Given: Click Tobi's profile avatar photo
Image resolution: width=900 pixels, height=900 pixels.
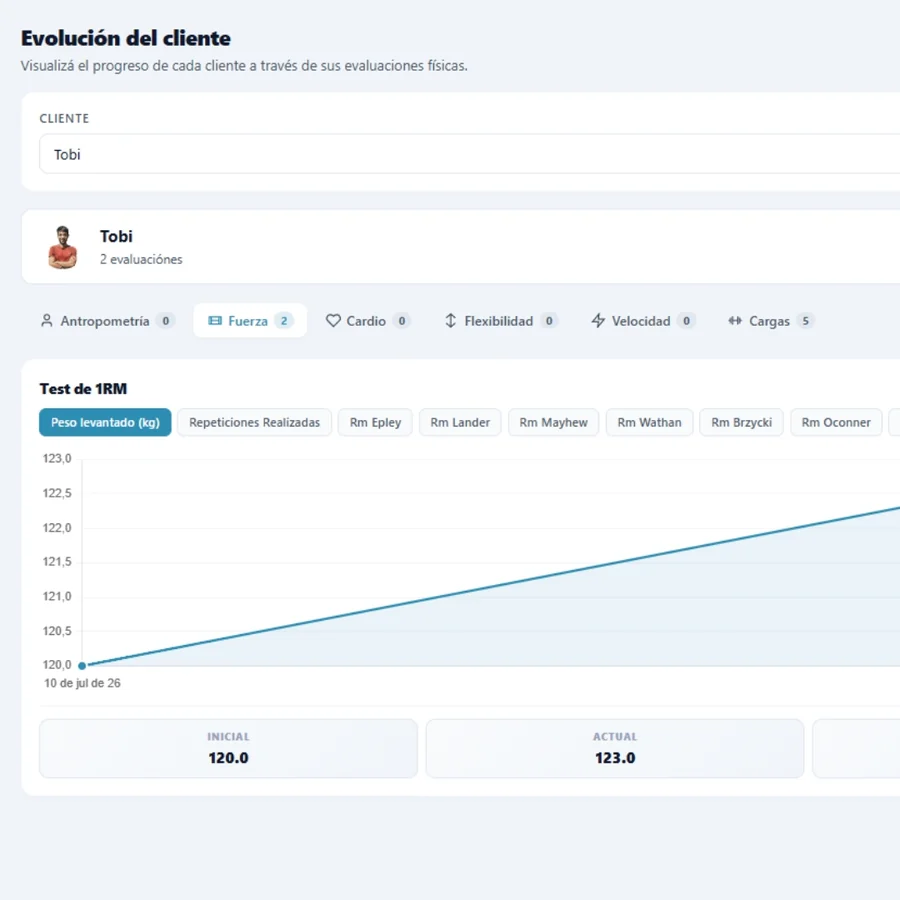Looking at the screenshot, I should 63,247.
